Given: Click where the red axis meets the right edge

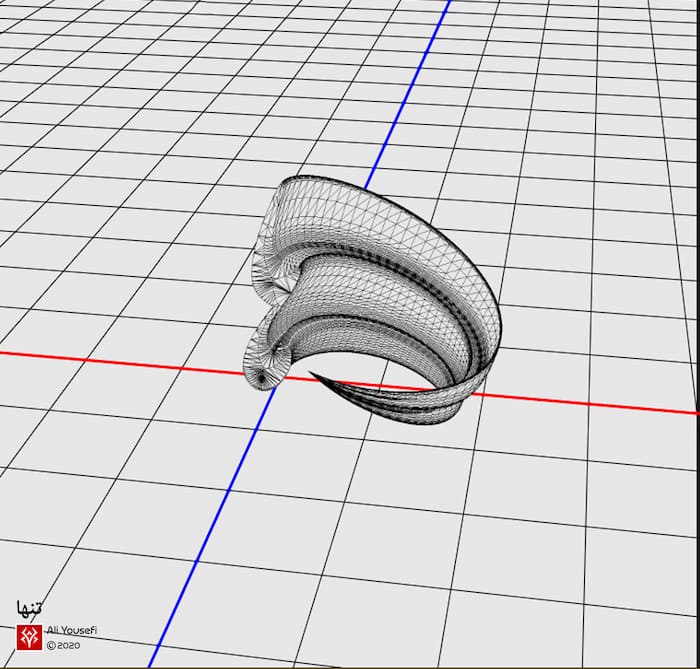Looking at the screenshot, I should pyautogui.click(x=694, y=412).
